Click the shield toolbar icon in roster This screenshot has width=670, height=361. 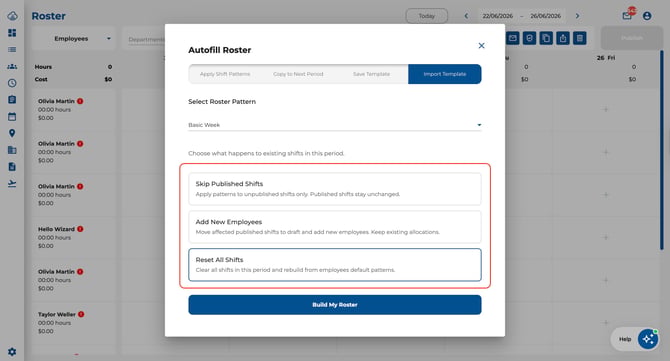point(529,38)
